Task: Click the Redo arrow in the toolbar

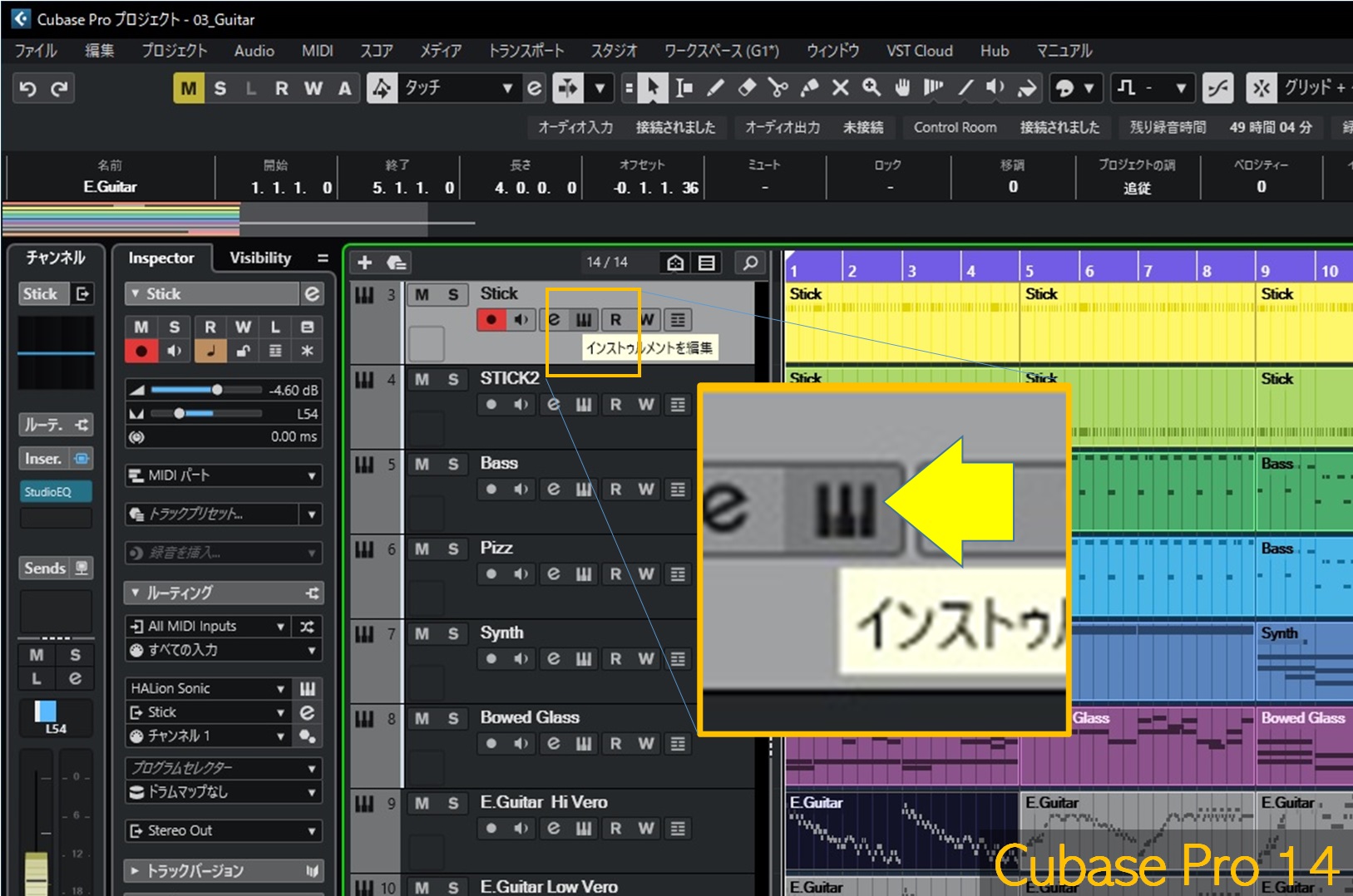Action: (59, 88)
